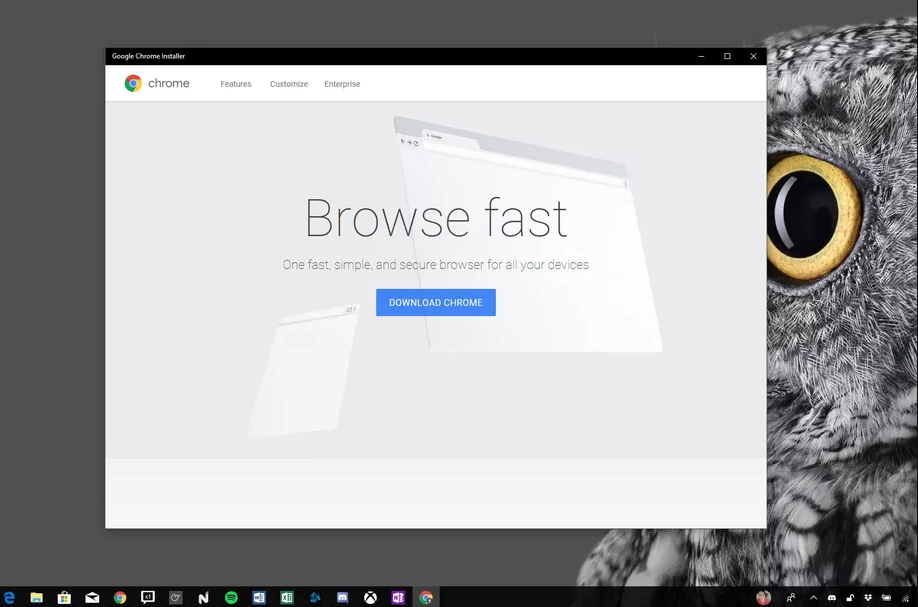Screen dimensions: 918x607
Task: Open Microsoft Excel from the taskbar
Action: (287, 597)
